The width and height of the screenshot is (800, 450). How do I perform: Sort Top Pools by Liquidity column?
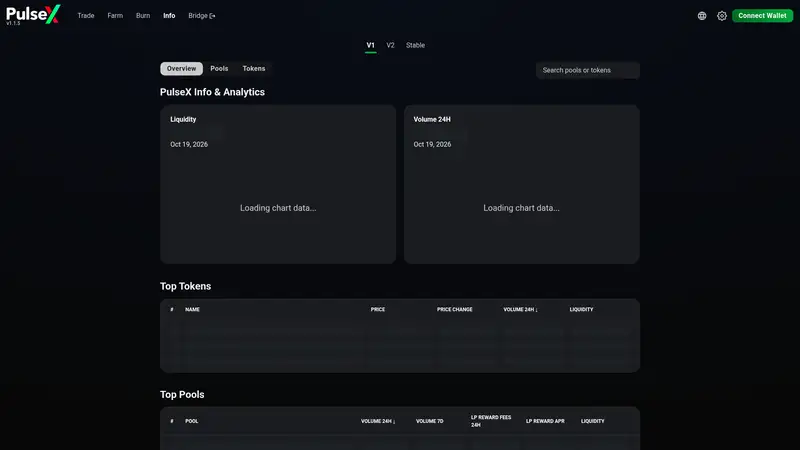(592, 421)
